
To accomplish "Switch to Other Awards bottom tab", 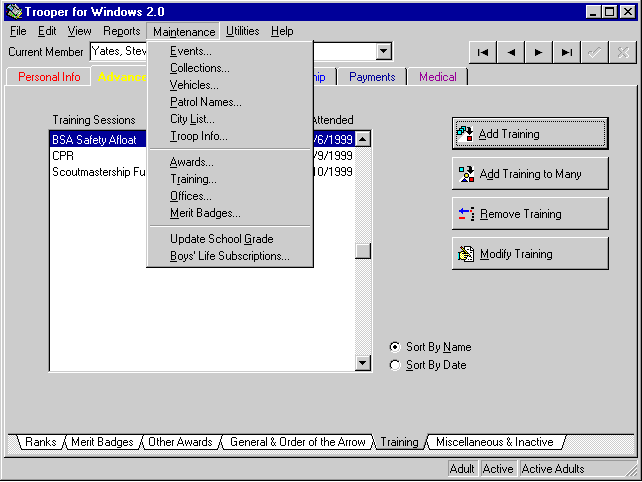I will [180, 442].
